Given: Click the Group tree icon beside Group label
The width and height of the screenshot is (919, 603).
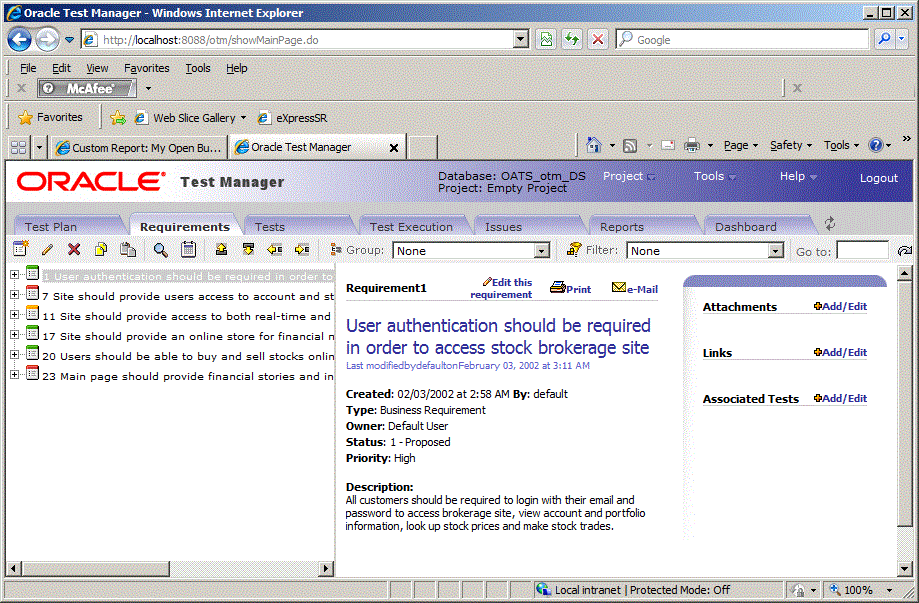Looking at the screenshot, I should [336, 250].
